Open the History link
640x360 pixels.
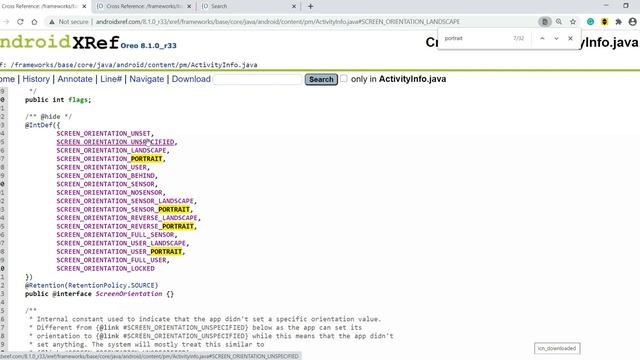coord(36,79)
